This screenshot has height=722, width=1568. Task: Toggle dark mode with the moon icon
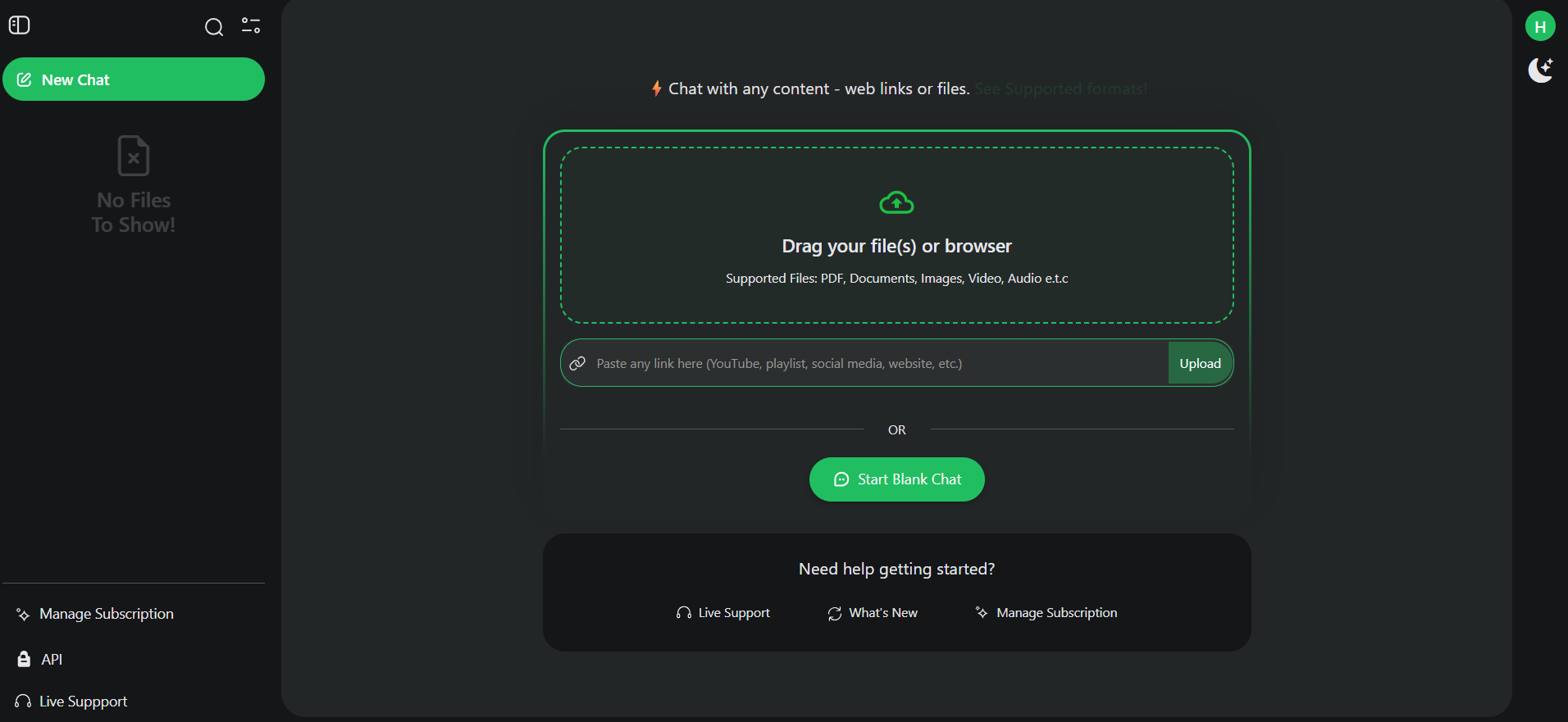1540,70
